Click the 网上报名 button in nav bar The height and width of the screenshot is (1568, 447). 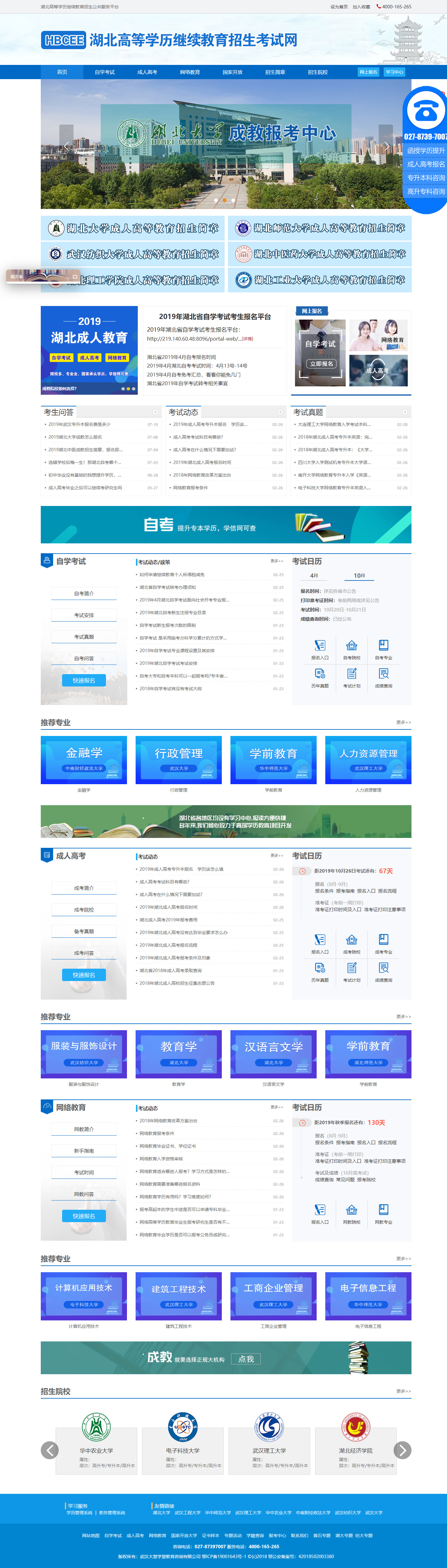click(x=368, y=72)
